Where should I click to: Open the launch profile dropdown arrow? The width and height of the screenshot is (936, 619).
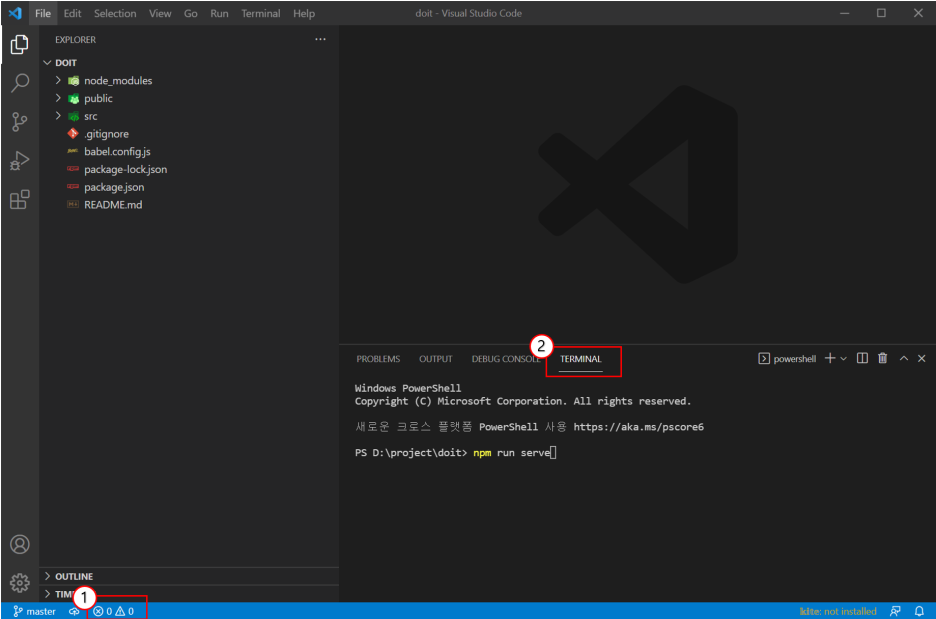click(x=843, y=359)
